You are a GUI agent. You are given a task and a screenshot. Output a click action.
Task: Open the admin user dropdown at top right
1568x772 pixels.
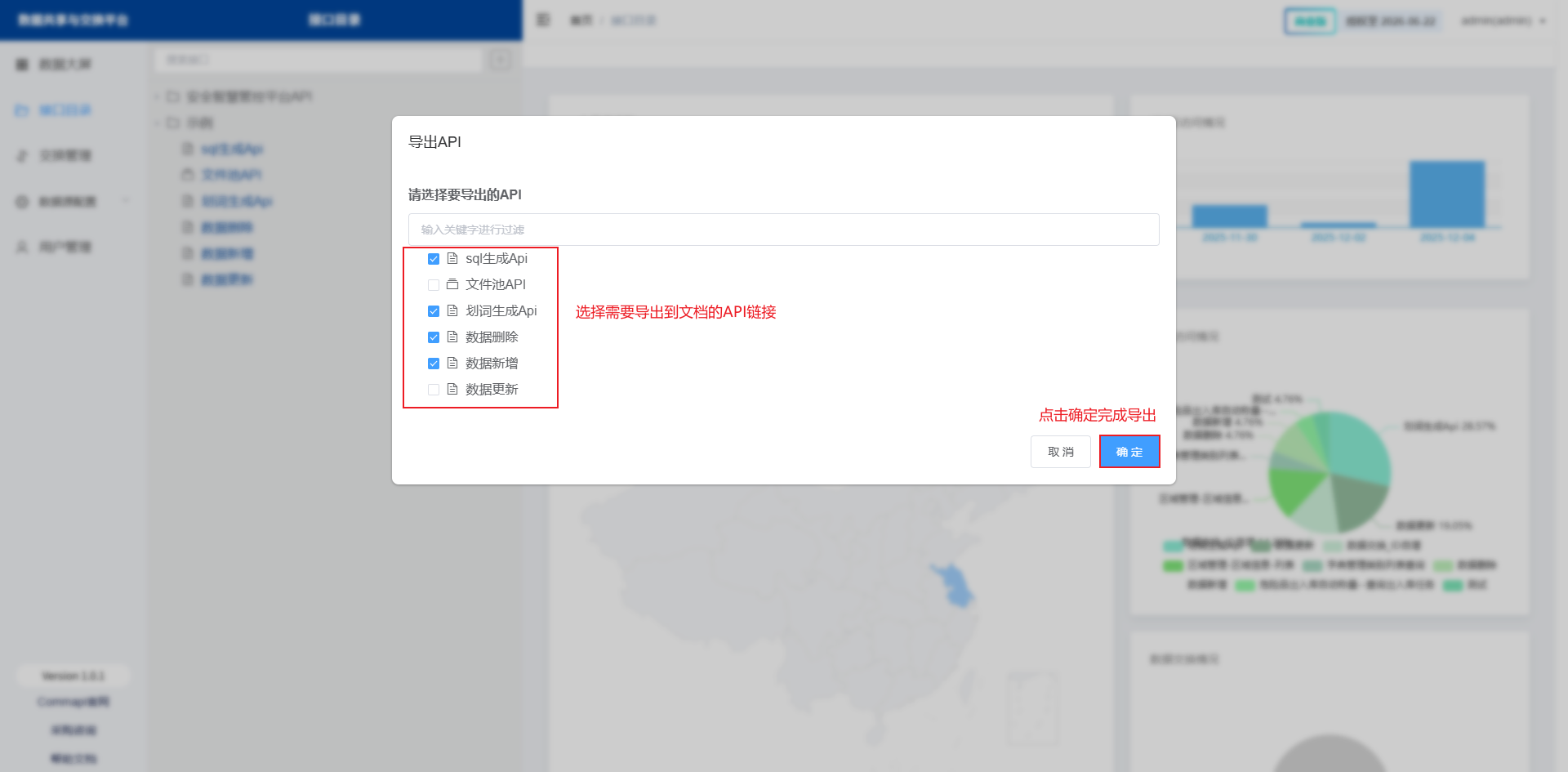click(x=1503, y=20)
